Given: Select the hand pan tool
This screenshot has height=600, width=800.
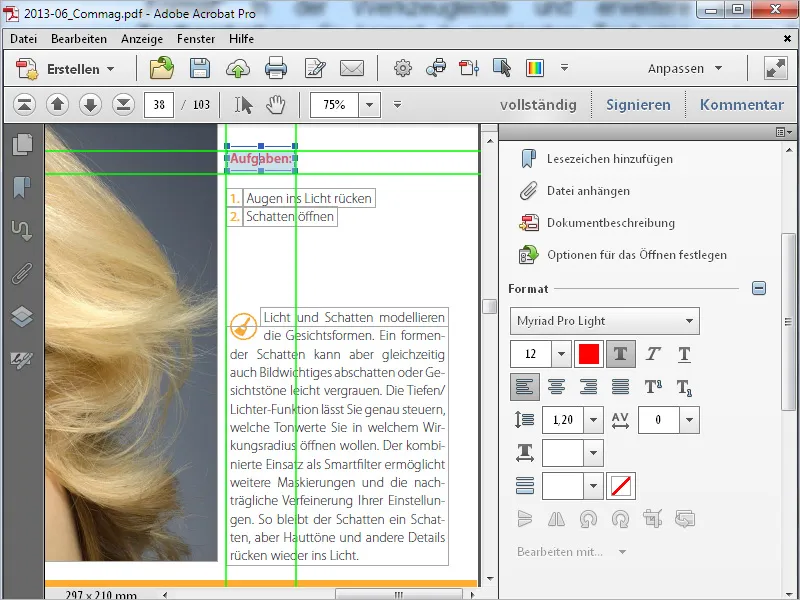Looking at the screenshot, I should point(276,105).
